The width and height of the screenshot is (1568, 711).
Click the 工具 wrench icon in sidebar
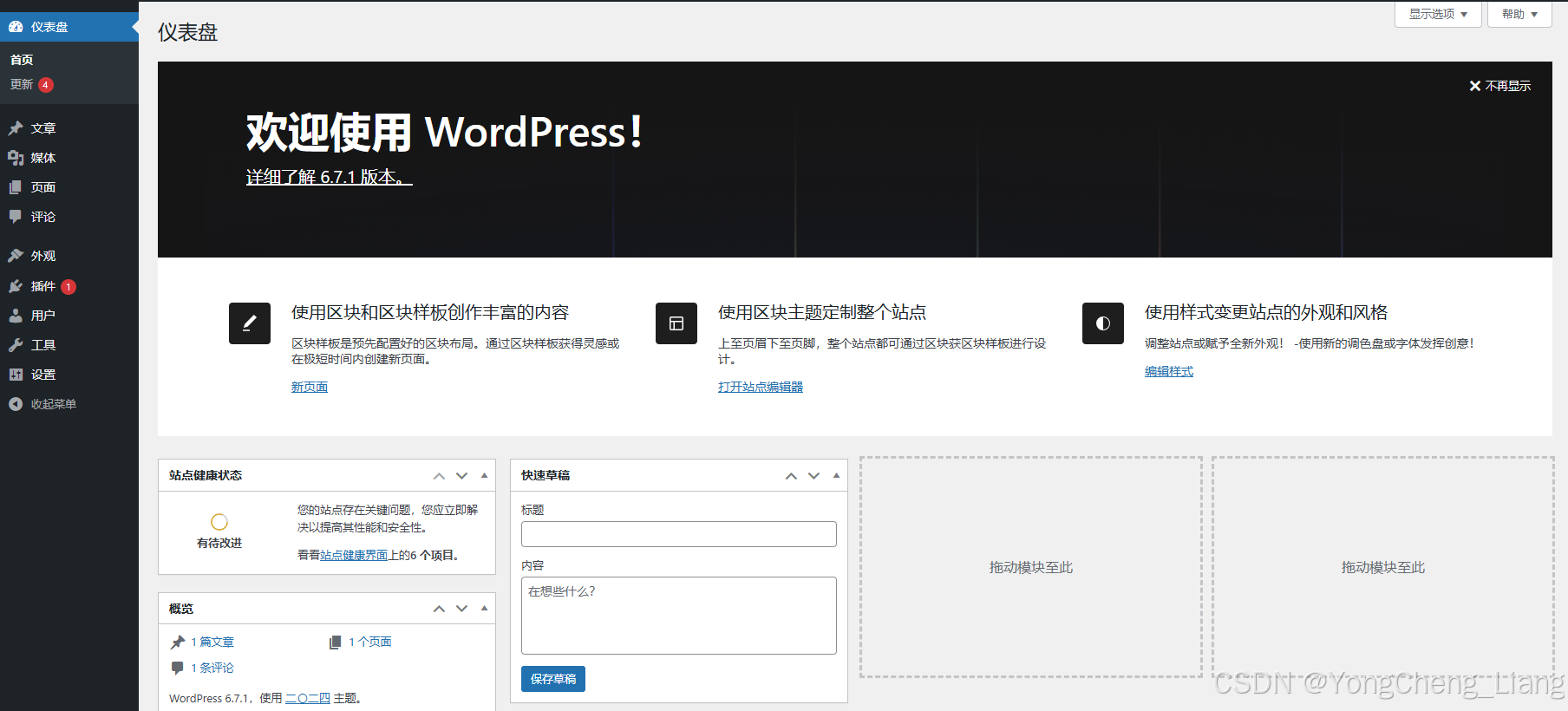tap(16, 345)
